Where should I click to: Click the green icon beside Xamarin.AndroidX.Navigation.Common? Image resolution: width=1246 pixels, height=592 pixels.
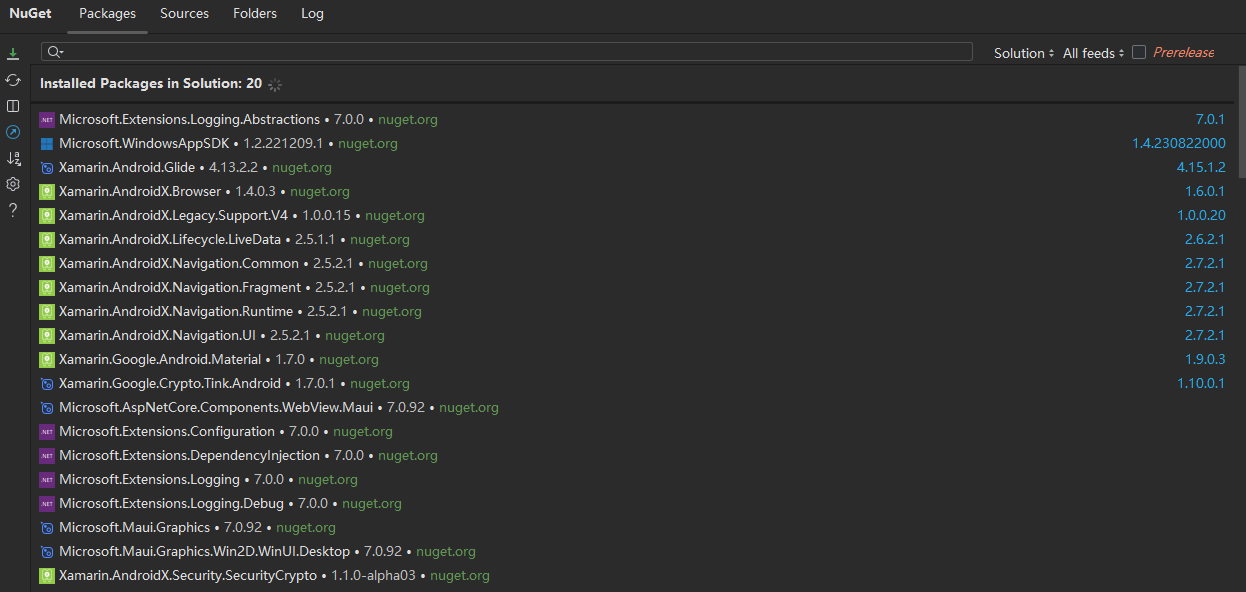coord(46,263)
